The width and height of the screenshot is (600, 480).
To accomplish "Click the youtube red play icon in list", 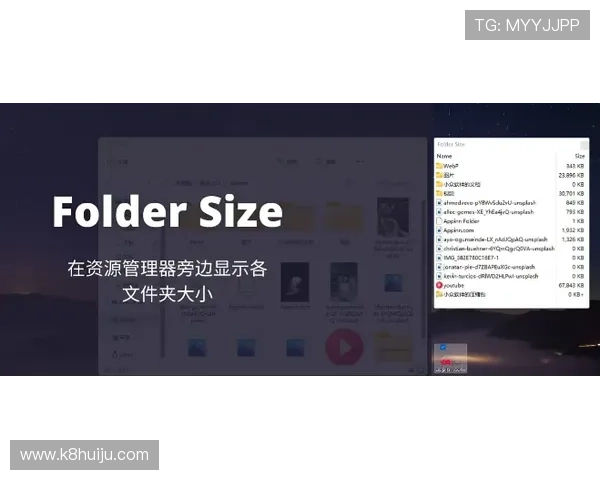I will (439, 286).
